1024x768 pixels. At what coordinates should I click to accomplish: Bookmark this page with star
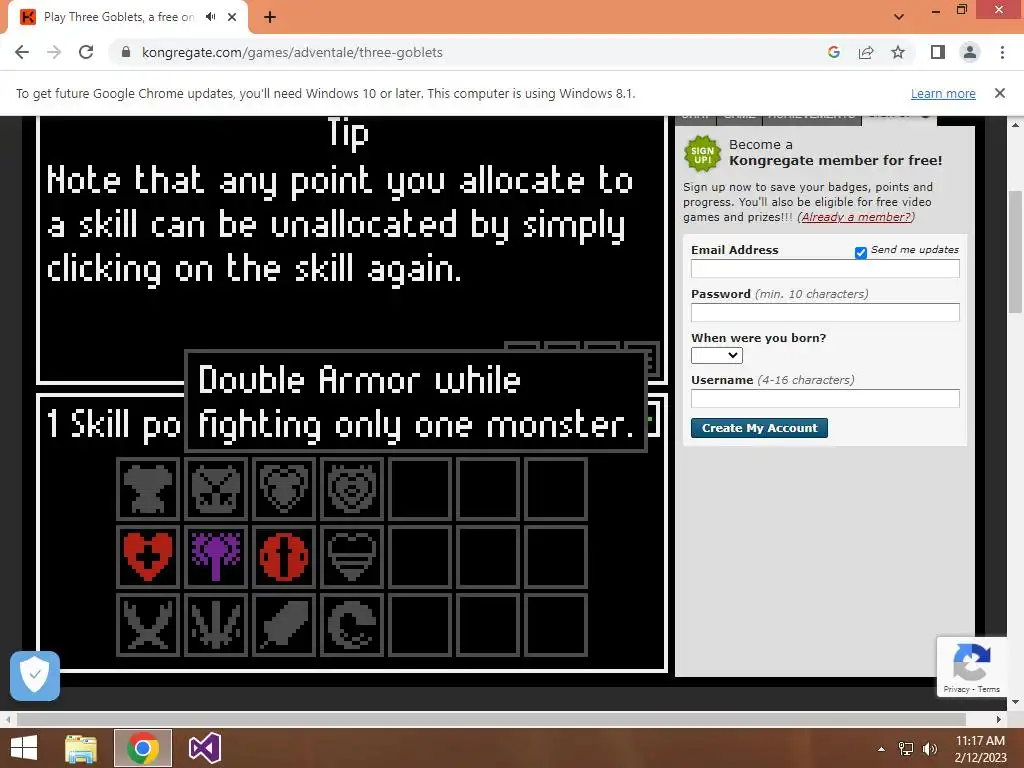898,52
